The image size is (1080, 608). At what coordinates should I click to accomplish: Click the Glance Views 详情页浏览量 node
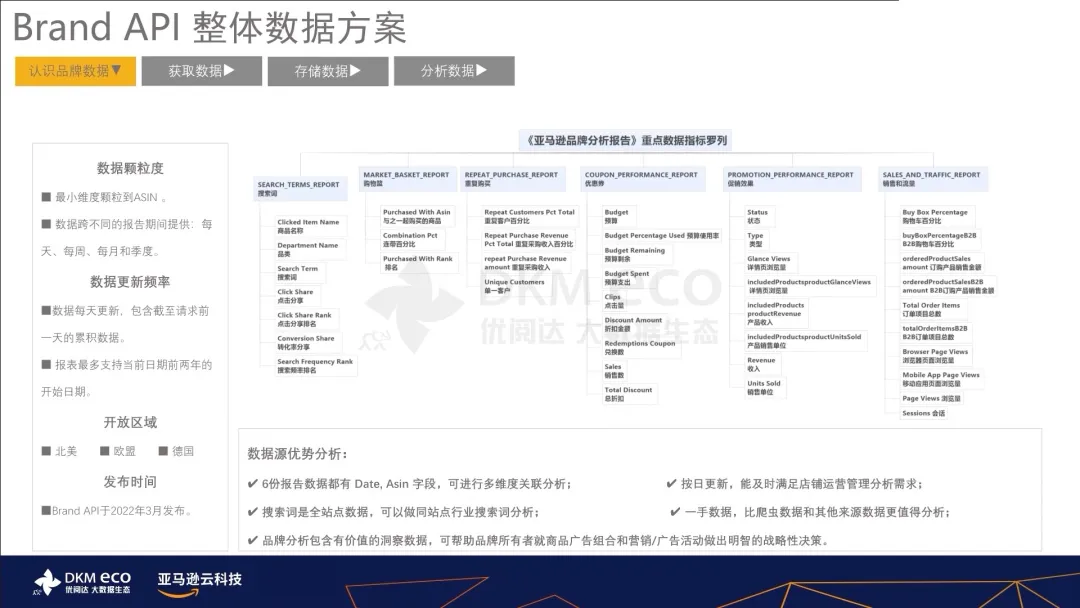[769, 263]
